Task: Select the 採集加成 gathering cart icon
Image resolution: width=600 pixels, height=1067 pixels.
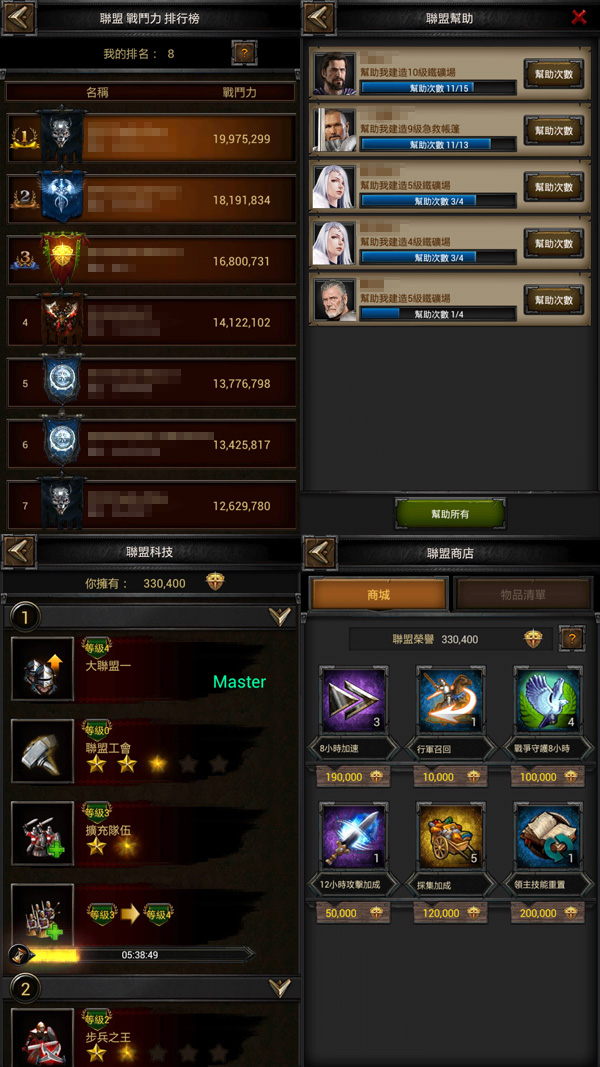Action: pyautogui.click(x=450, y=835)
